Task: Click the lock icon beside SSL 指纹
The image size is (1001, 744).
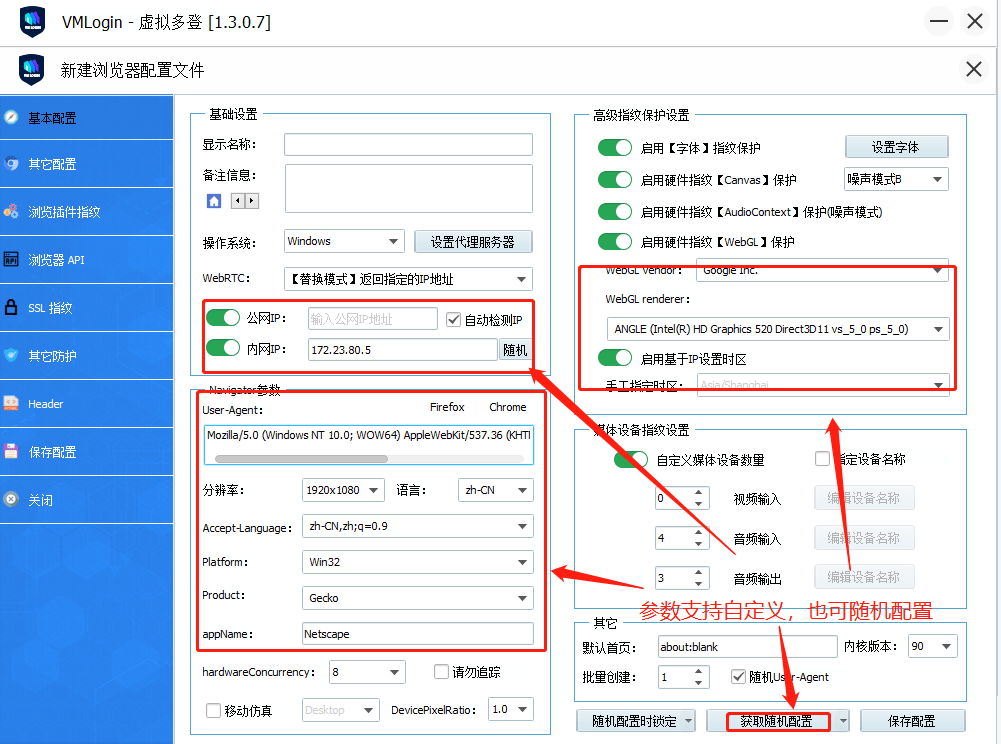Action: tap(11, 307)
